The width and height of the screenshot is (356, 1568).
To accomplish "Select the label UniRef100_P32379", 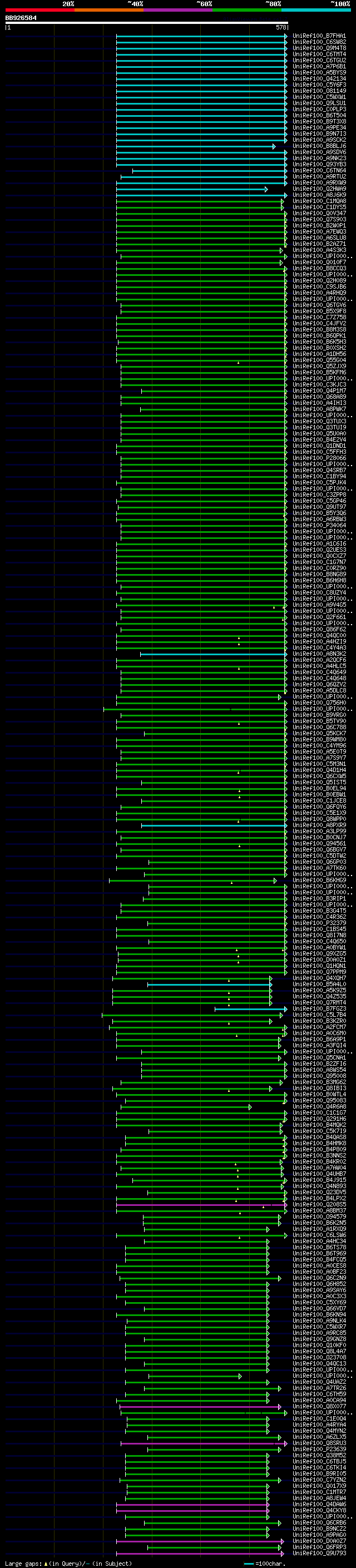I will 319,923.
